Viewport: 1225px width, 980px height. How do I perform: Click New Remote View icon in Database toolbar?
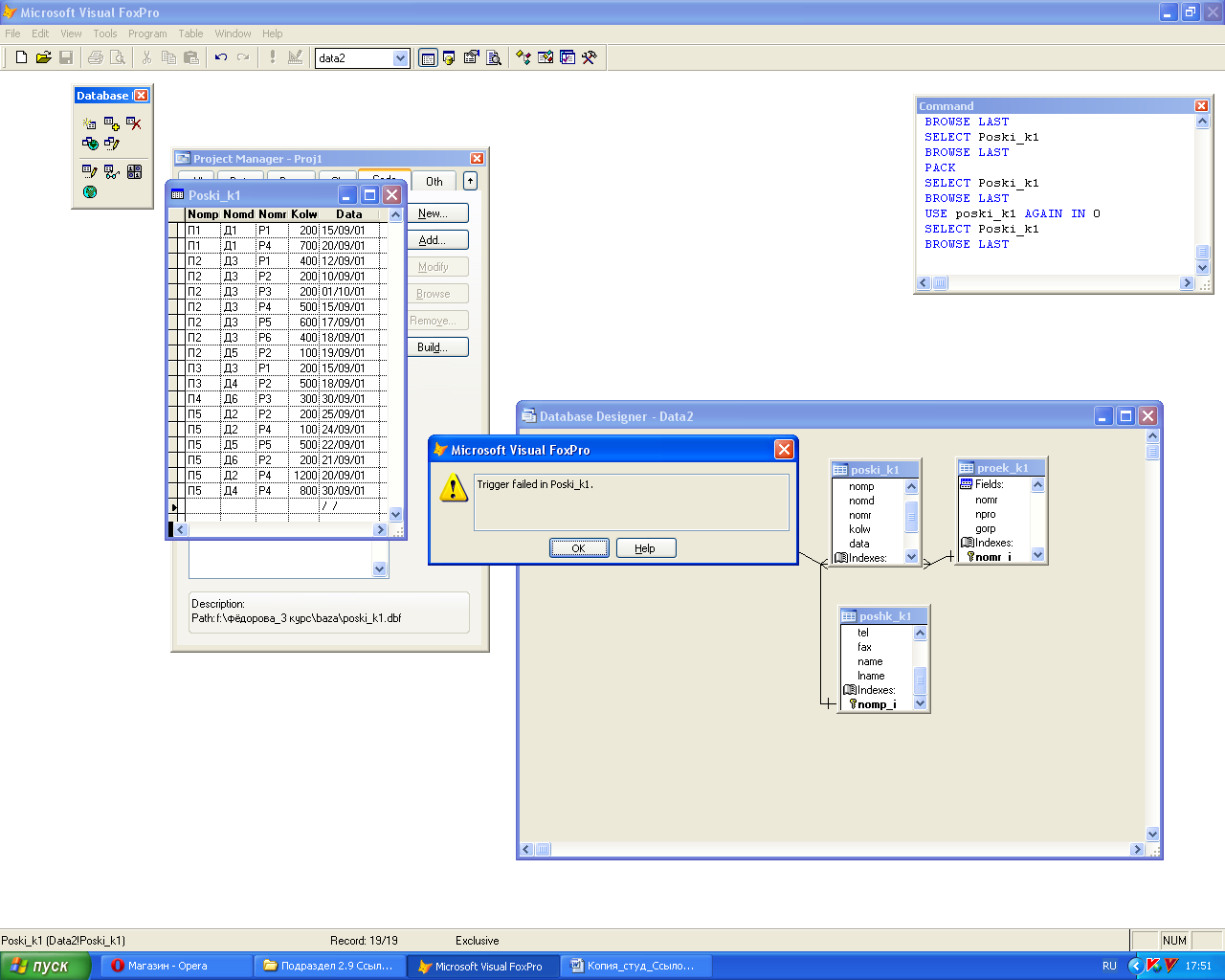click(x=90, y=144)
